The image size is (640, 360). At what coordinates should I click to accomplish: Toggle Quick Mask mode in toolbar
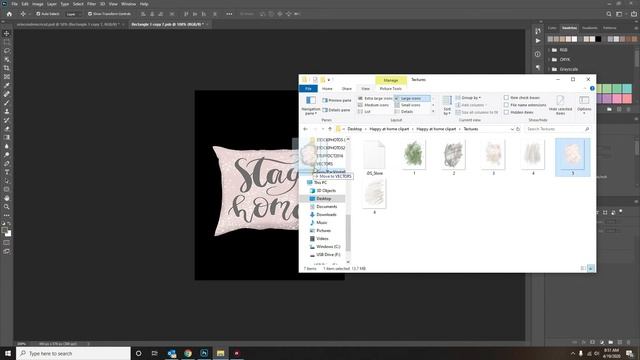7,242
